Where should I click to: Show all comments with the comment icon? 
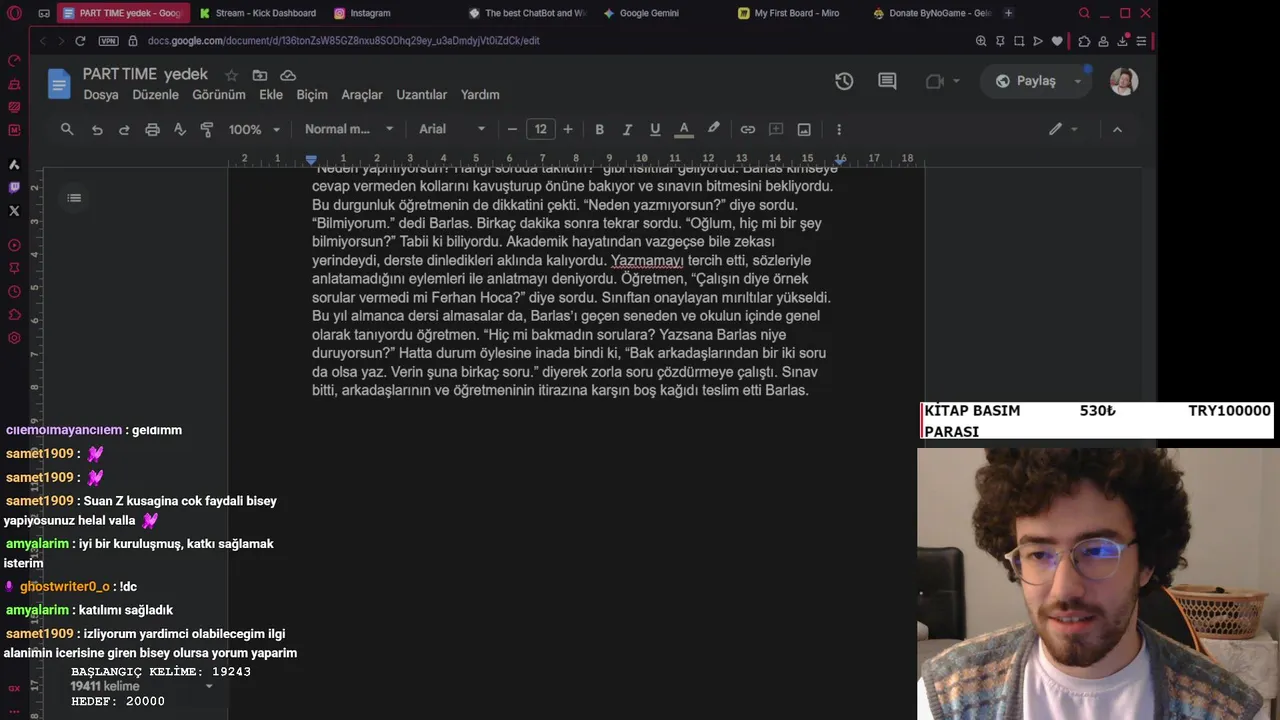887,81
